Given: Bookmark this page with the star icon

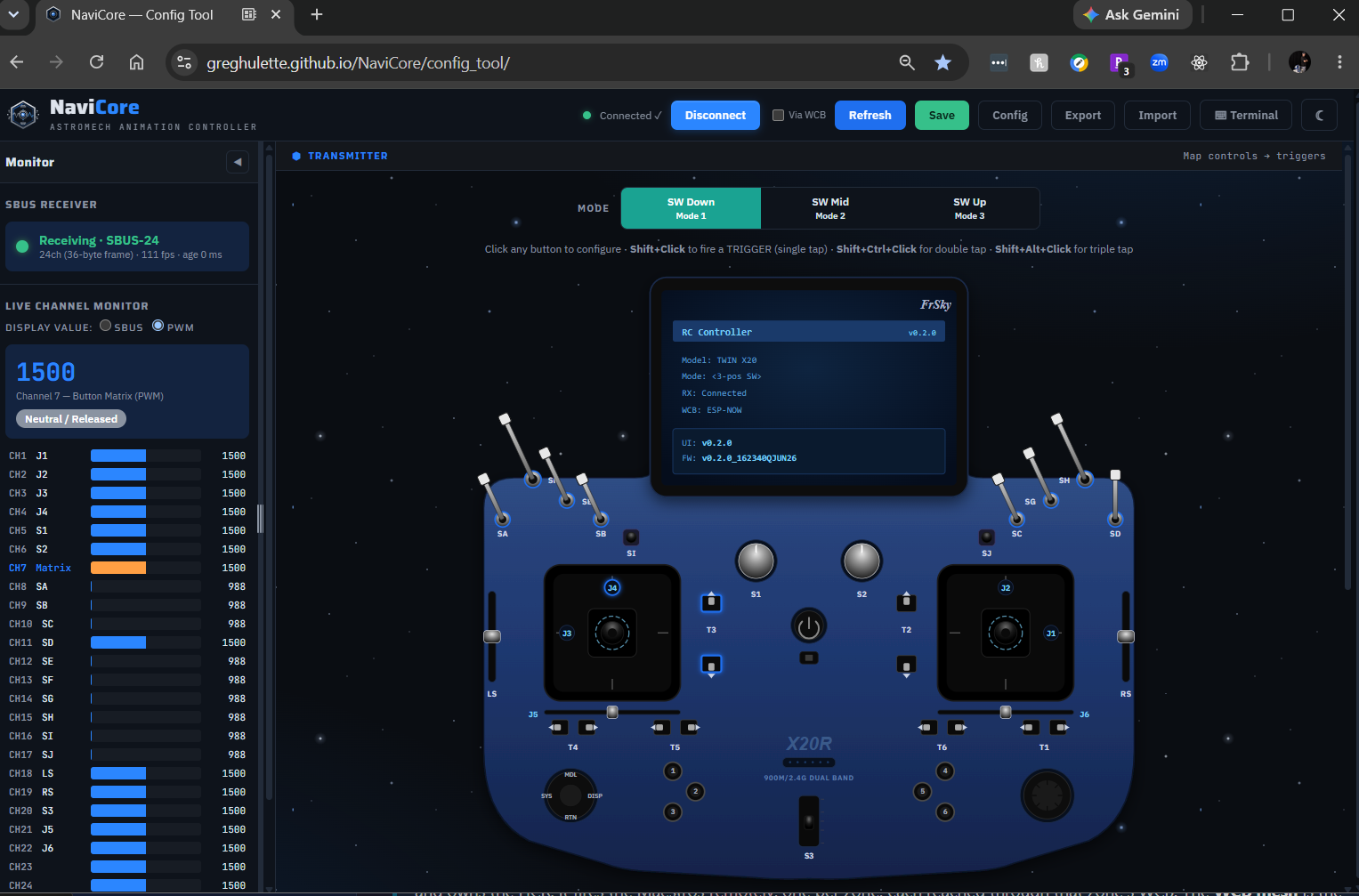Looking at the screenshot, I should (942, 62).
